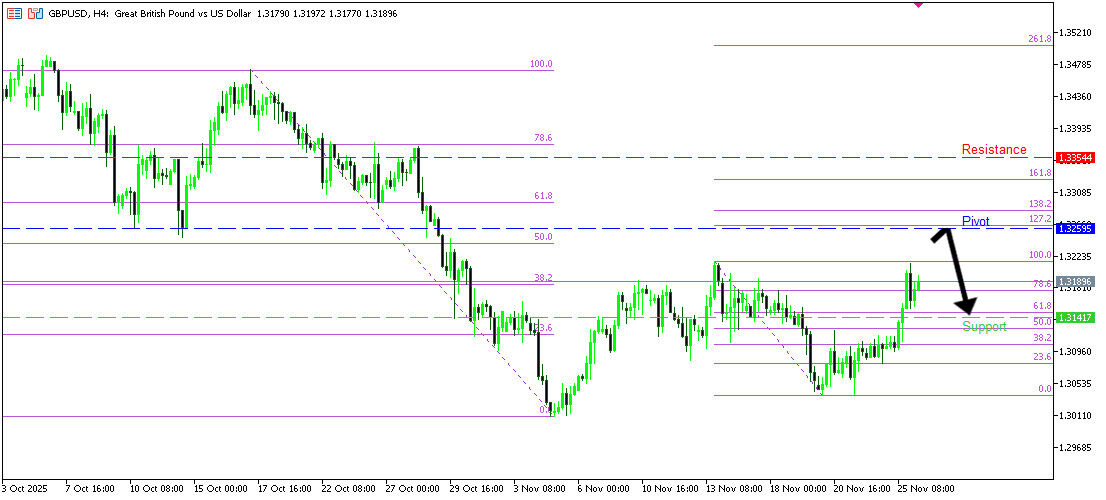The image size is (1106, 500).
Task: Click the green 1.31417 support price tag
Action: tap(1076, 317)
